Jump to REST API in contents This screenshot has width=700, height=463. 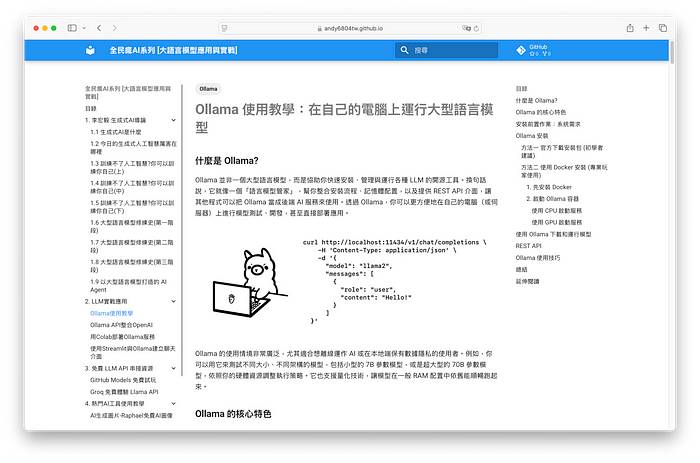pos(529,246)
